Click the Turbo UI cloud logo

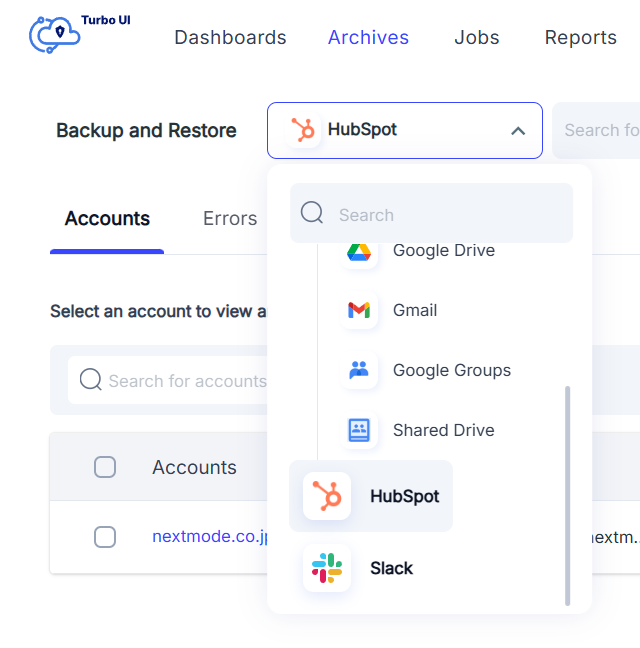coord(54,34)
